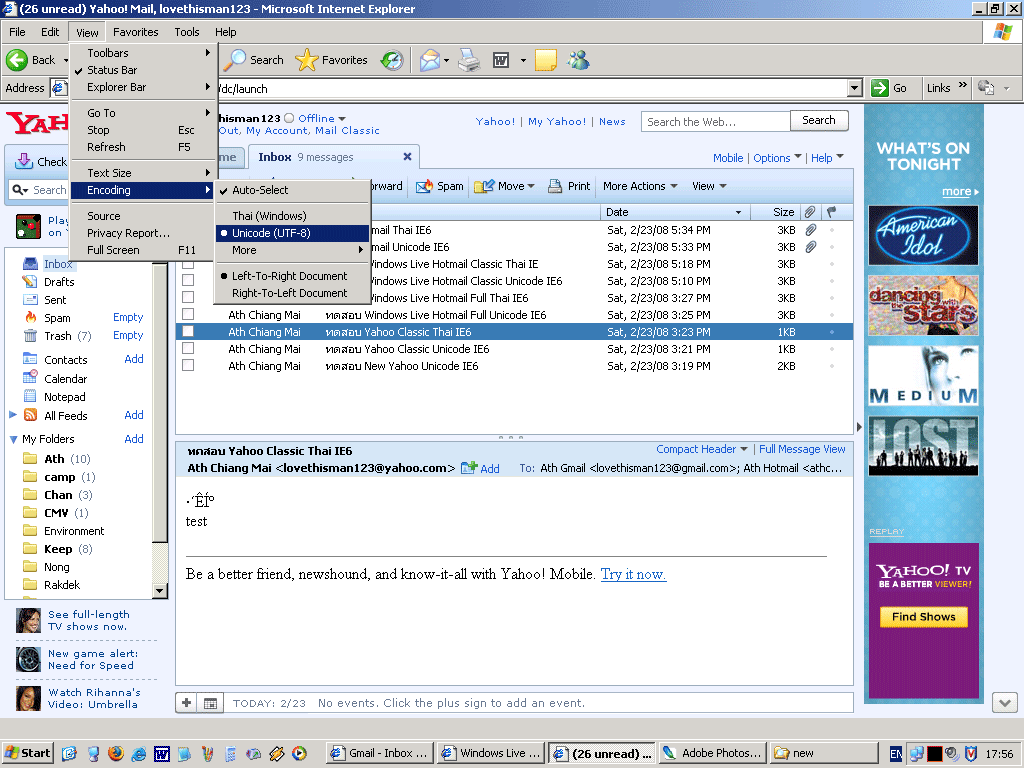This screenshot has height=768, width=1024.
Task: Expand the All Feeds tree arrow
Action: pyautogui.click(x=13, y=415)
